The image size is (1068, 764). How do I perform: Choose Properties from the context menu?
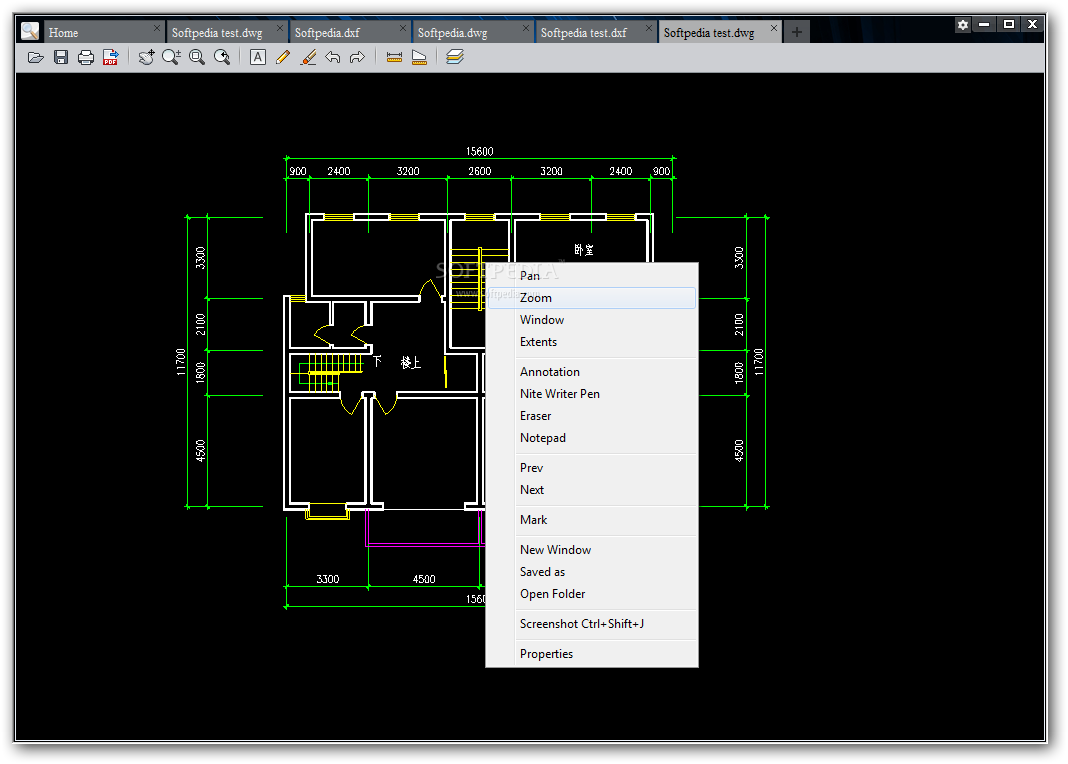click(x=591, y=654)
